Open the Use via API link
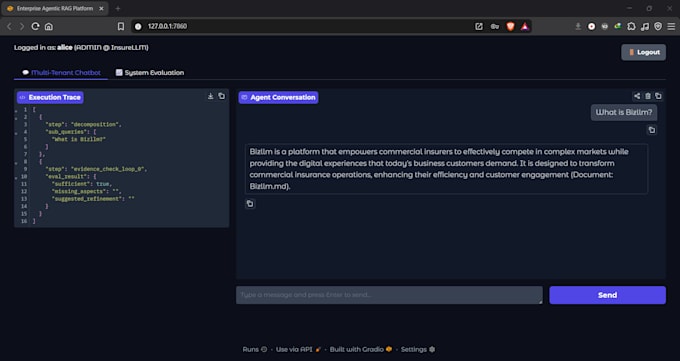This screenshot has height=361, width=680. 298,349
